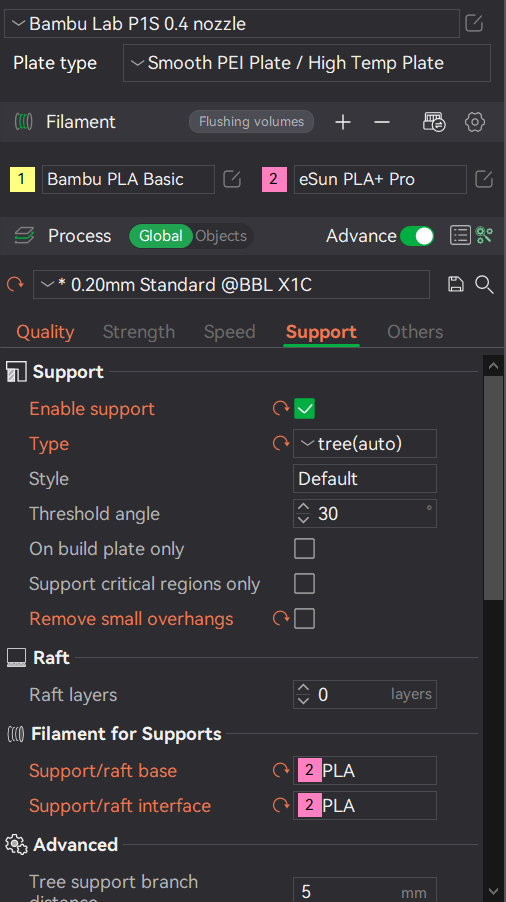The image size is (506, 902).
Task: Uncheck the Enable support checkbox
Action: point(304,409)
